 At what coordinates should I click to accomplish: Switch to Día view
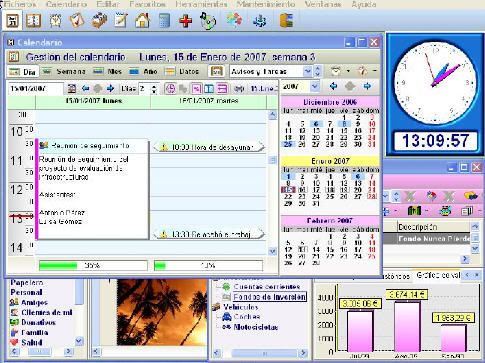point(23,71)
